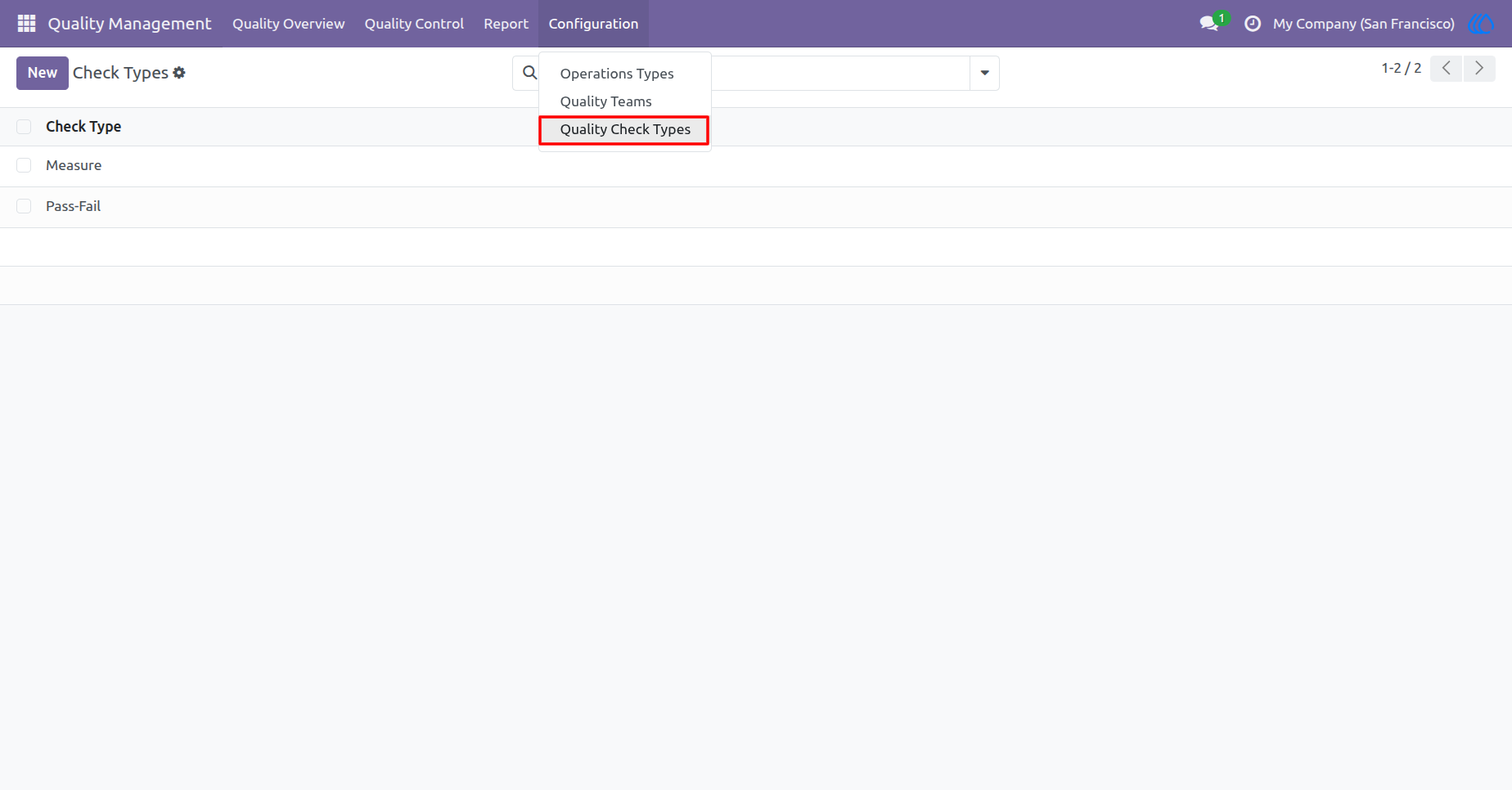Screen dimensions: 1512x790
Task: Open the apps grid menu icon
Action: [26, 24]
